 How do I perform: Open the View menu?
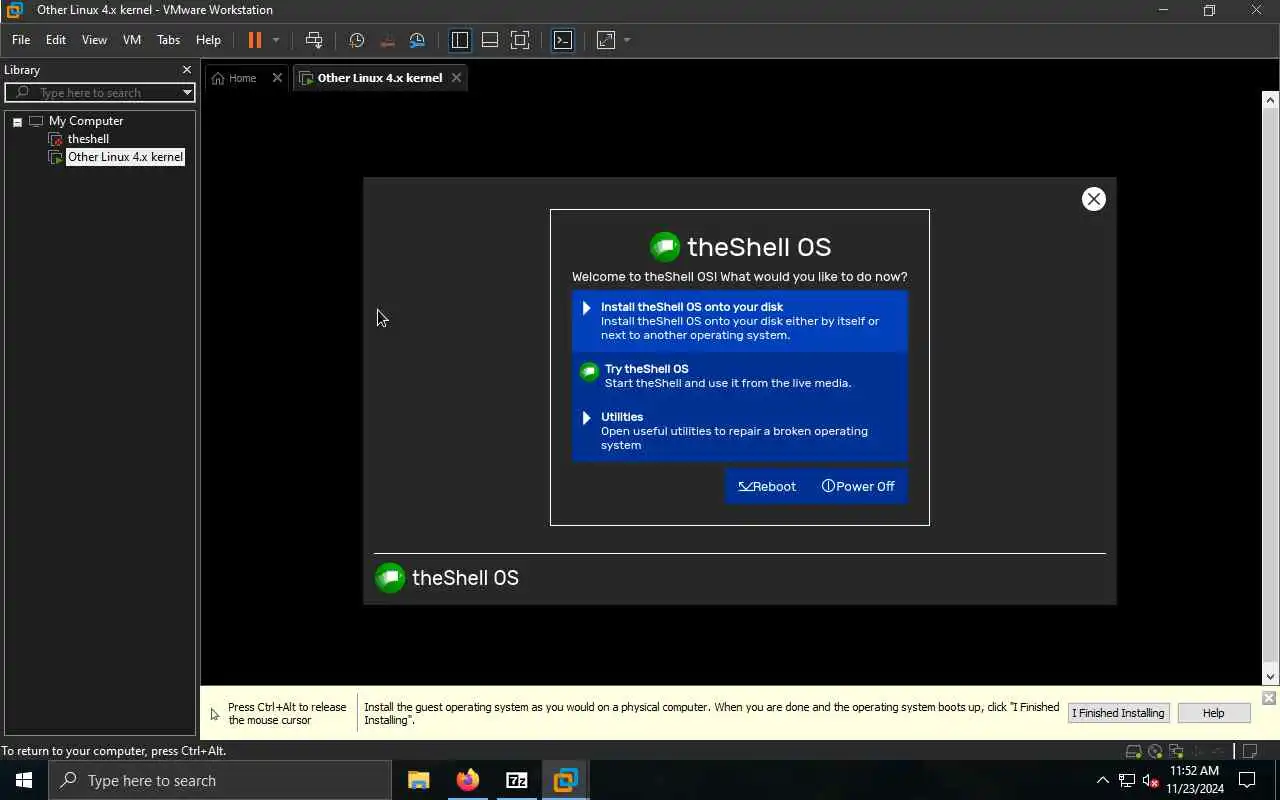tap(94, 40)
